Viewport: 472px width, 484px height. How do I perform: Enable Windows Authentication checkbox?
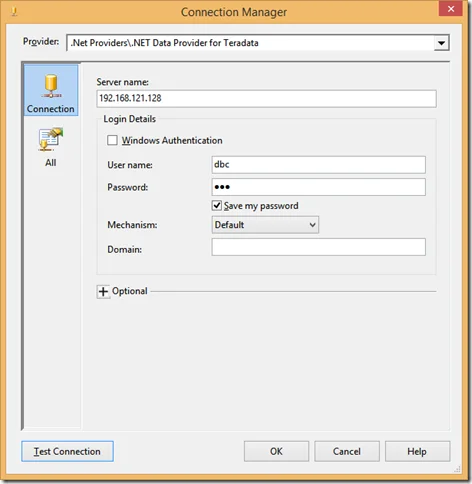coord(112,140)
